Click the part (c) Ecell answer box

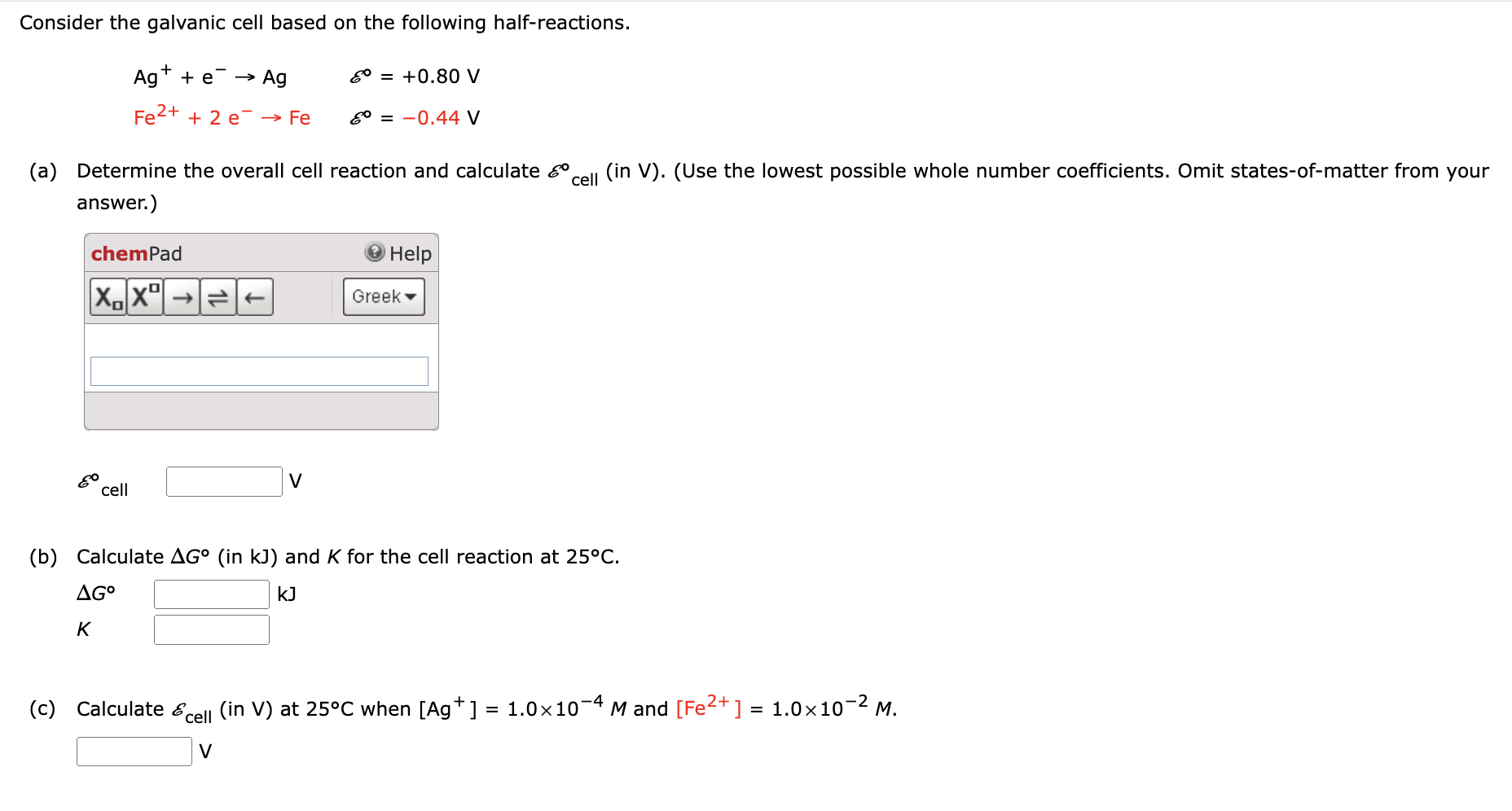[133, 750]
